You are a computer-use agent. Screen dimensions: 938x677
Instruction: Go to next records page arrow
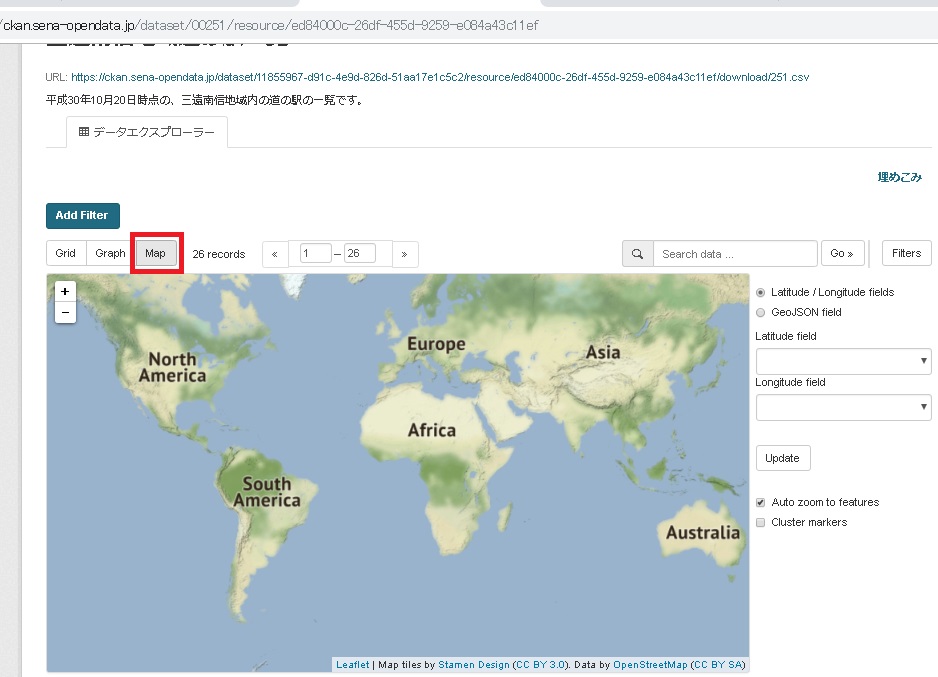click(405, 254)
